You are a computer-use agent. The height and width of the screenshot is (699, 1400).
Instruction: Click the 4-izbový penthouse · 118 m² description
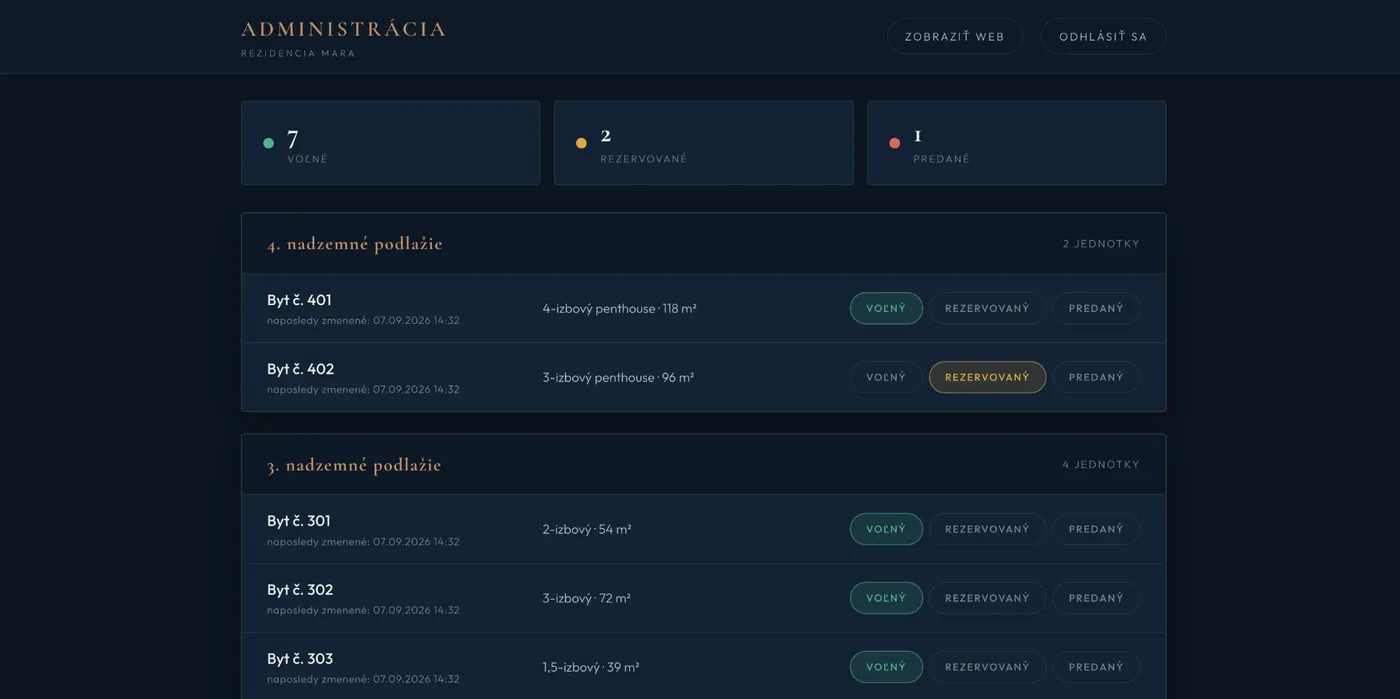(619, 309)
